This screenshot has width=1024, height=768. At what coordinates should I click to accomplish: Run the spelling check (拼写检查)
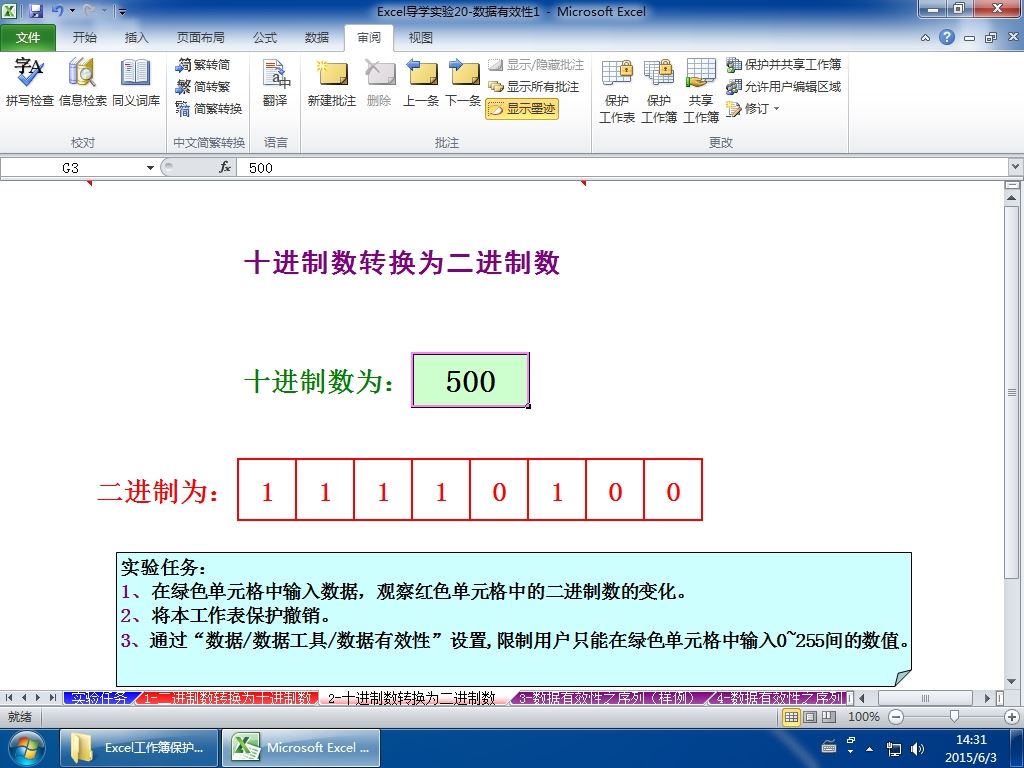(x=29, y=82)
